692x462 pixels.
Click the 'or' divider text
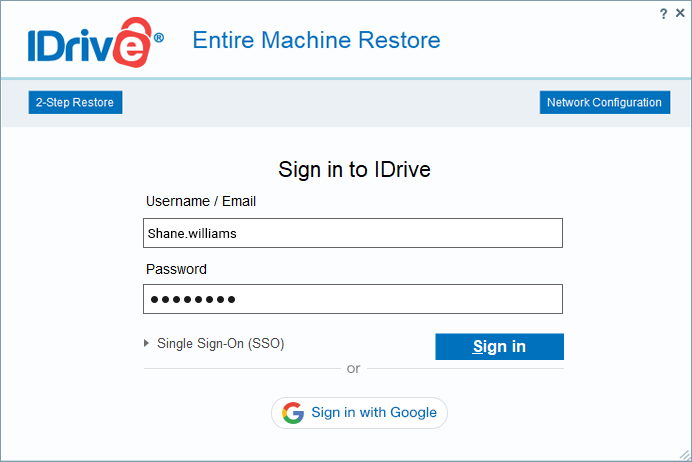coord(353,369)
